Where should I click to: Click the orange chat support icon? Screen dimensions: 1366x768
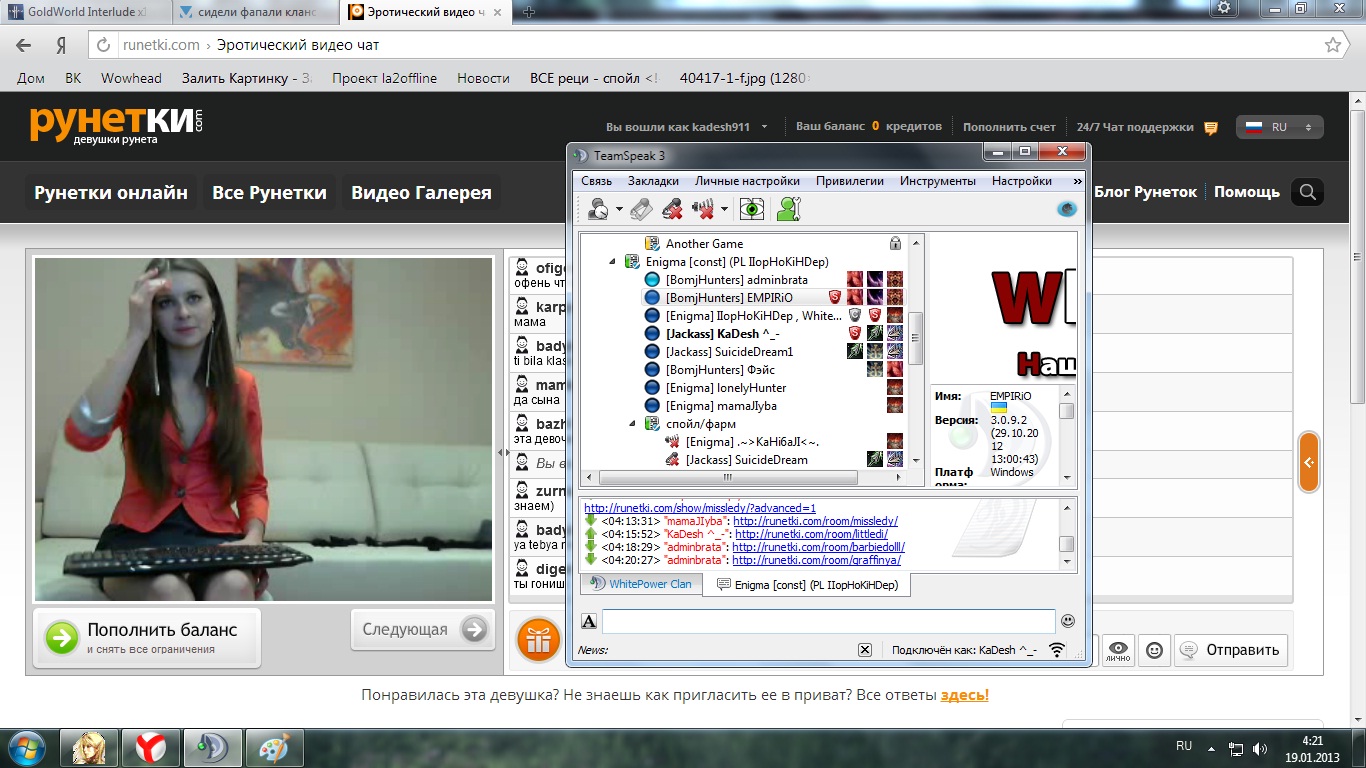coord(1211,128)
